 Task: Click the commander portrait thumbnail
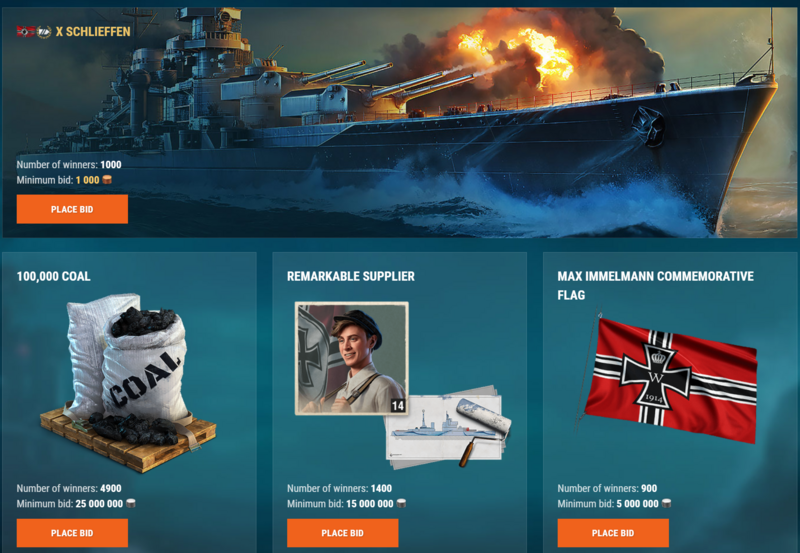(352, 358)
